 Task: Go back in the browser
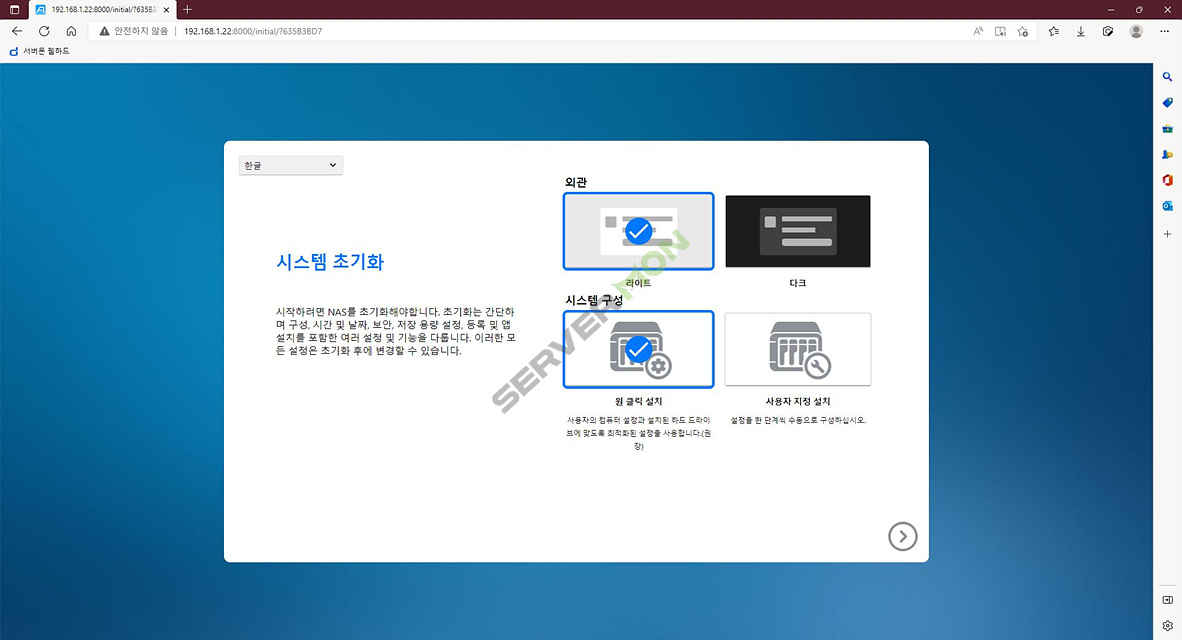point(17,31)
